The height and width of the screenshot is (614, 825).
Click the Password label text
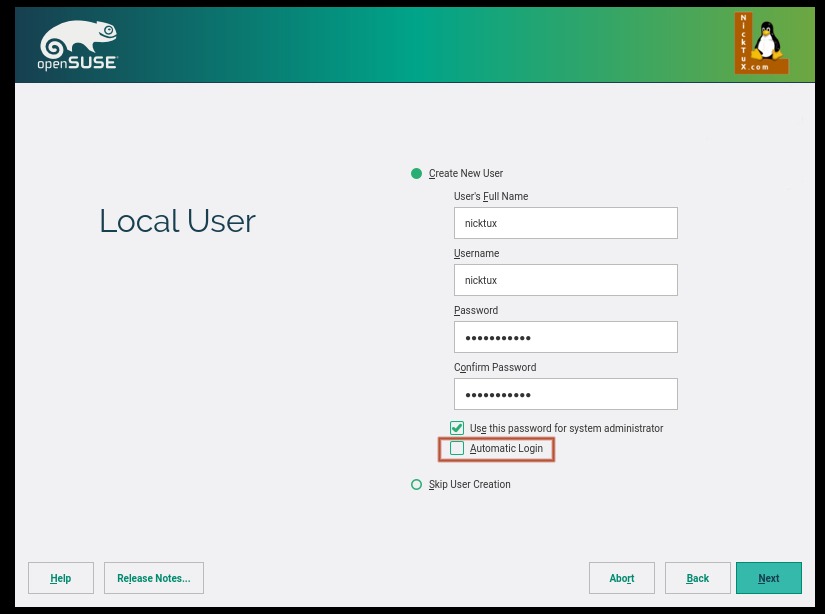point(476,311)
